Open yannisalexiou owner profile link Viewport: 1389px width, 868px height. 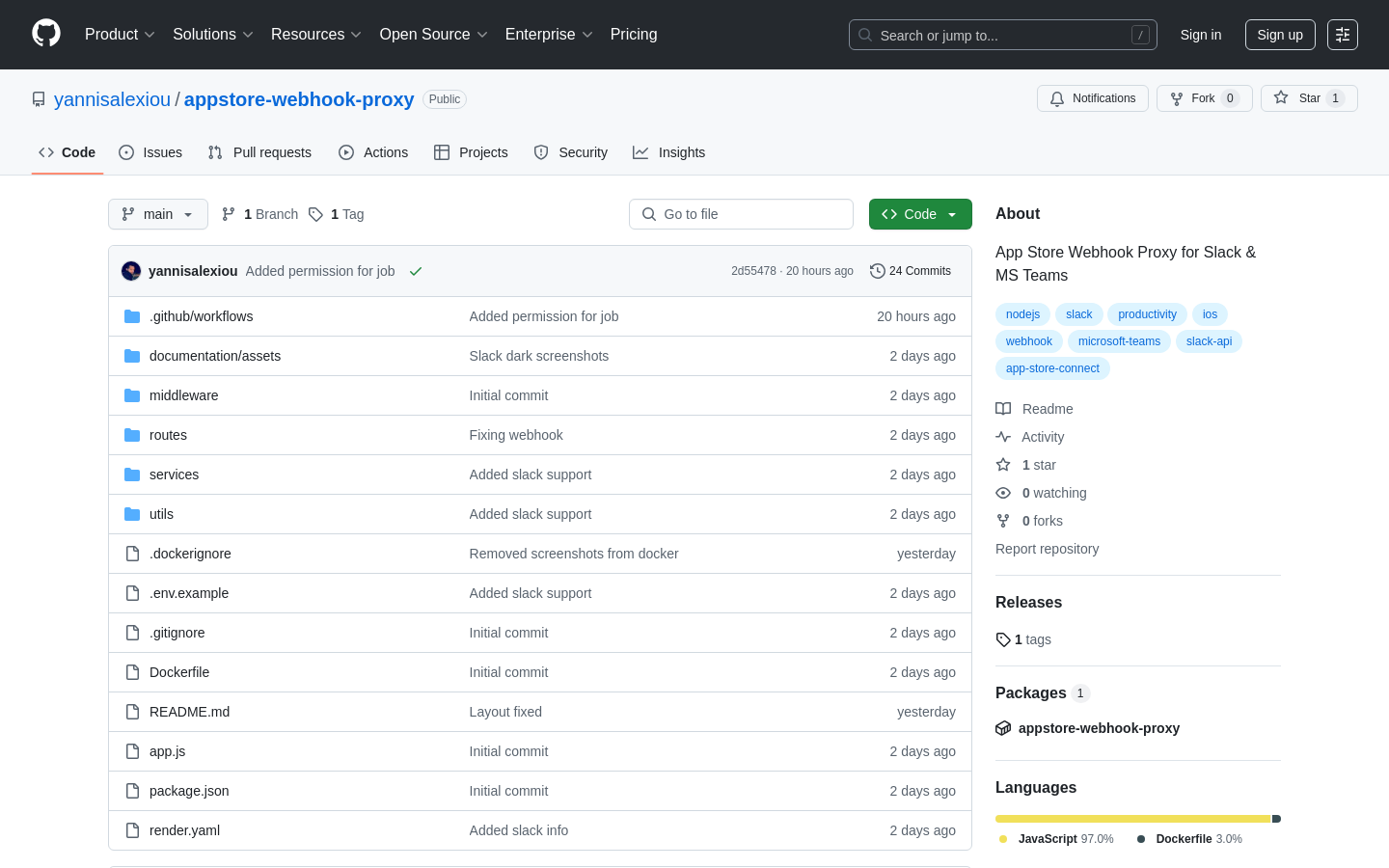112,99
